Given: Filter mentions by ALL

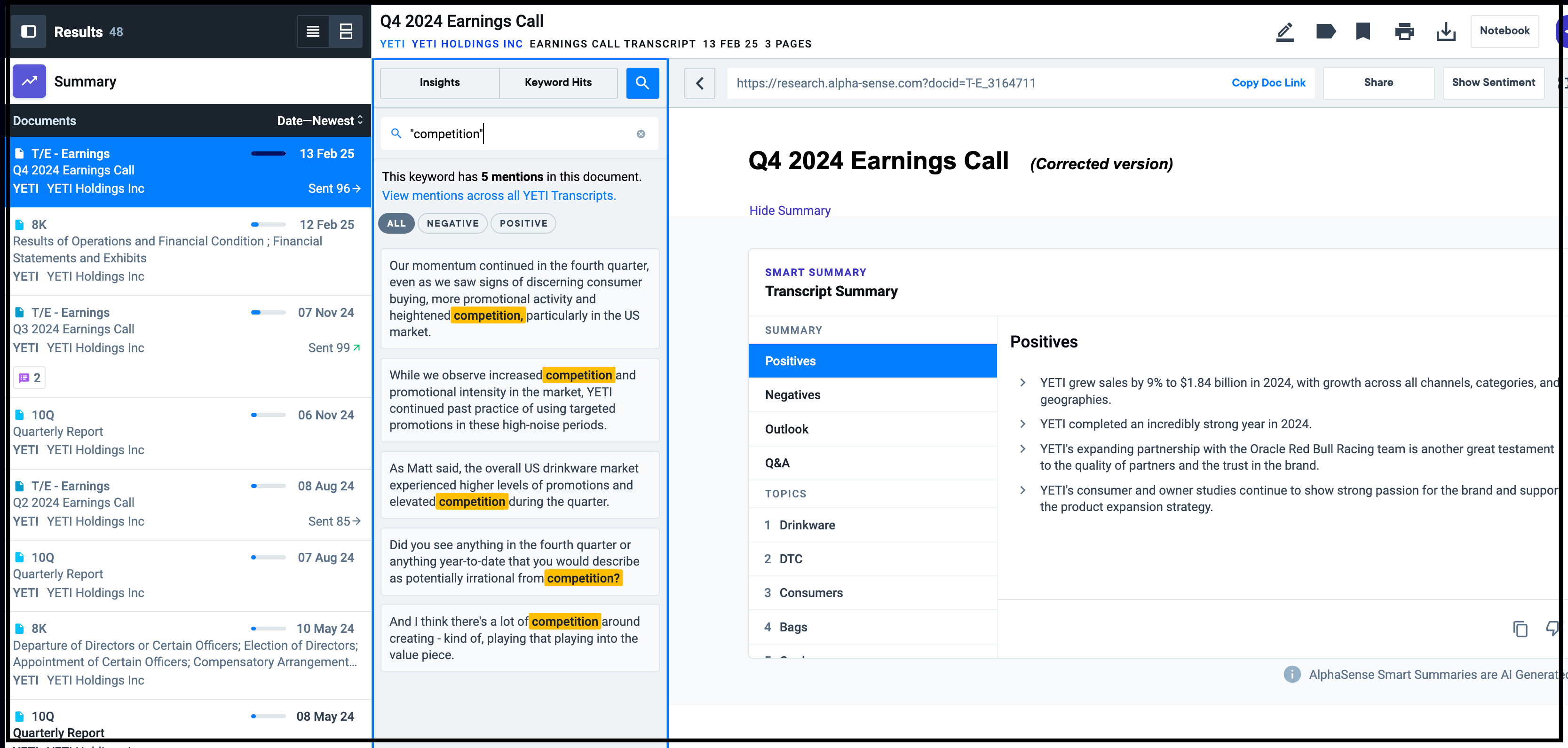Looking at the screenshot, I should (396, 223).
